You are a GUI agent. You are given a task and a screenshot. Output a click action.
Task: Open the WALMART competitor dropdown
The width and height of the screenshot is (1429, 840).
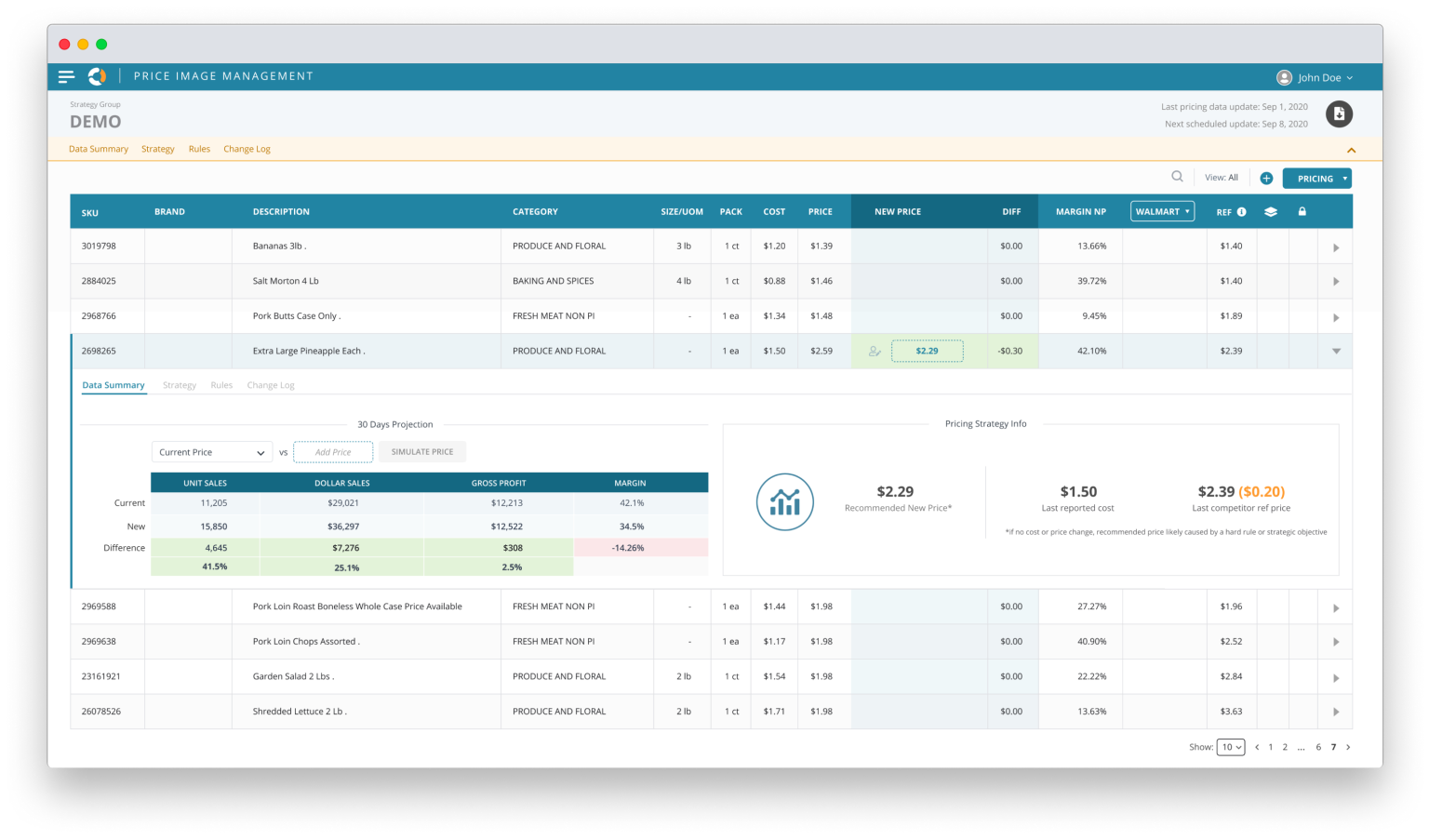point(1162,211)
